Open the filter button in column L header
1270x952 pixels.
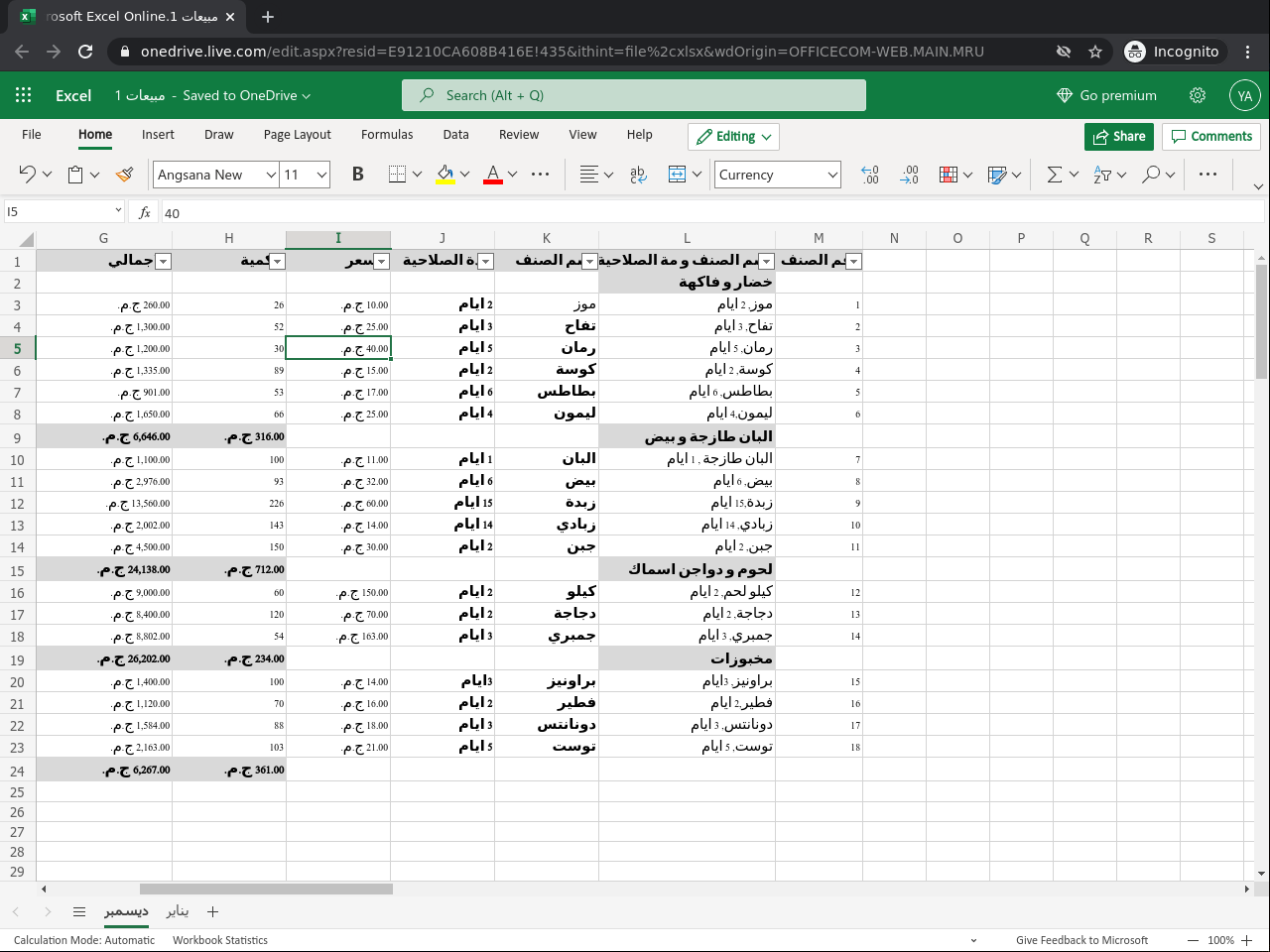pos(766,261)
